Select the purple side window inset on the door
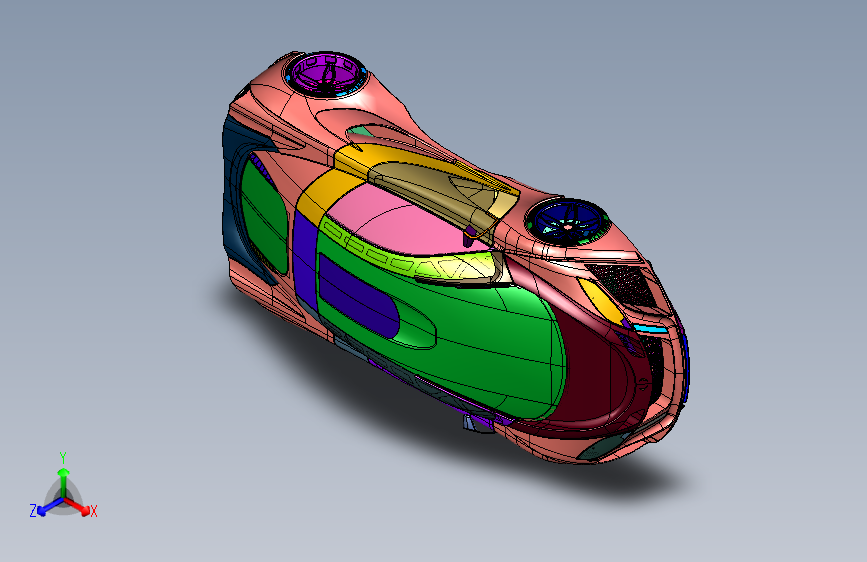The image size is (867, 562). click(357, 296)
